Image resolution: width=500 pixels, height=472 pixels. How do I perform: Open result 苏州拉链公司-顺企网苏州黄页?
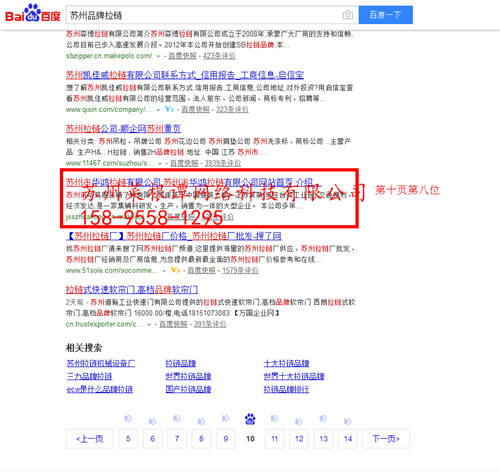[x=123, y=128]
